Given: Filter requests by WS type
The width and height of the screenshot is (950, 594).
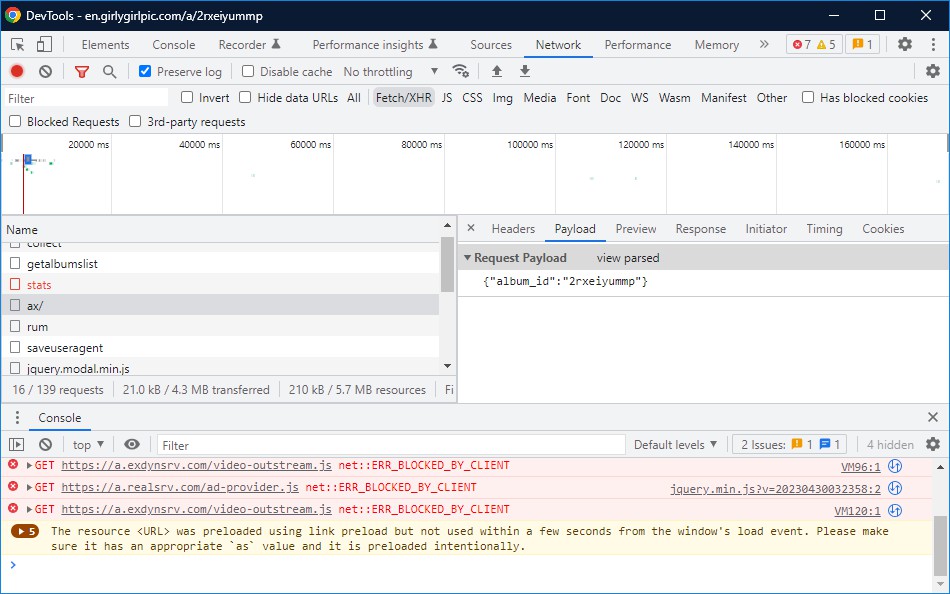Looking at the screenshot, I should pyautogui.click(x=640, y=98).
